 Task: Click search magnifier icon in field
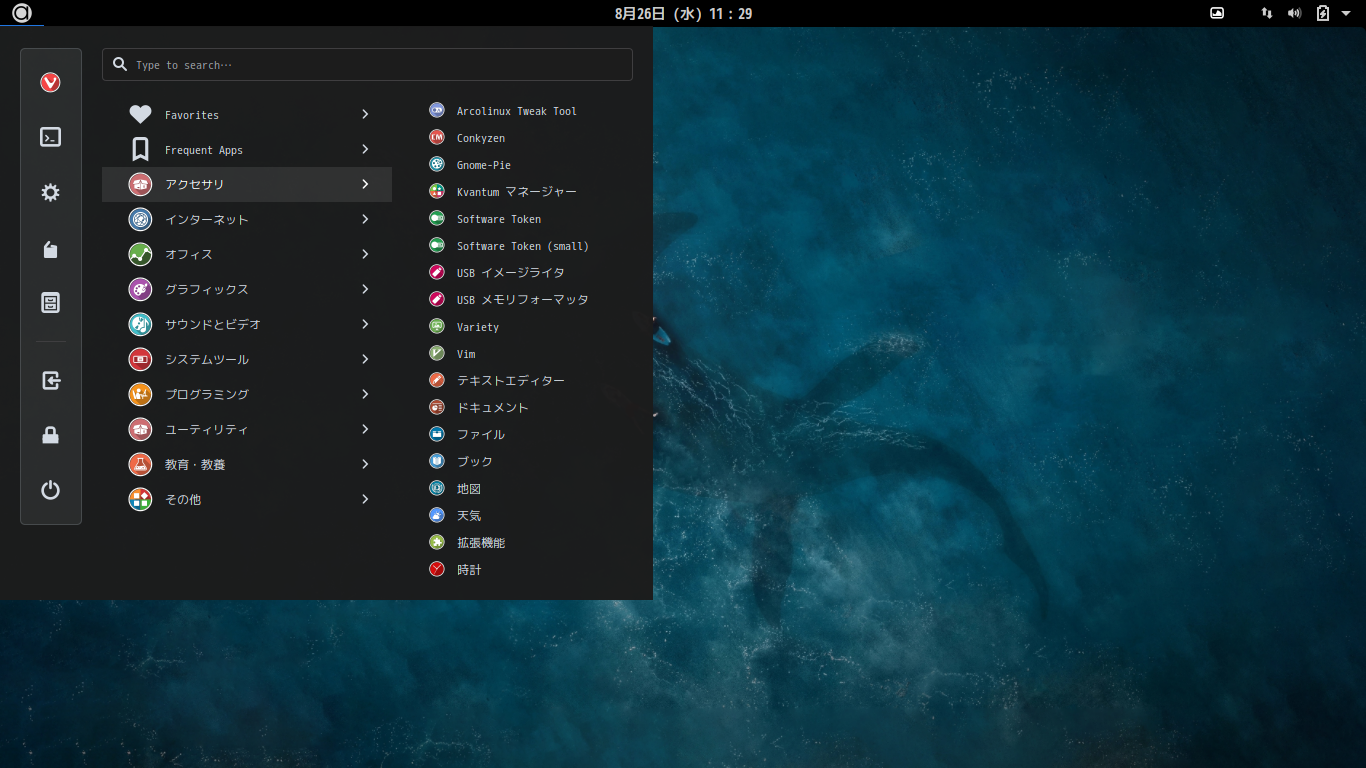[120, 65]
